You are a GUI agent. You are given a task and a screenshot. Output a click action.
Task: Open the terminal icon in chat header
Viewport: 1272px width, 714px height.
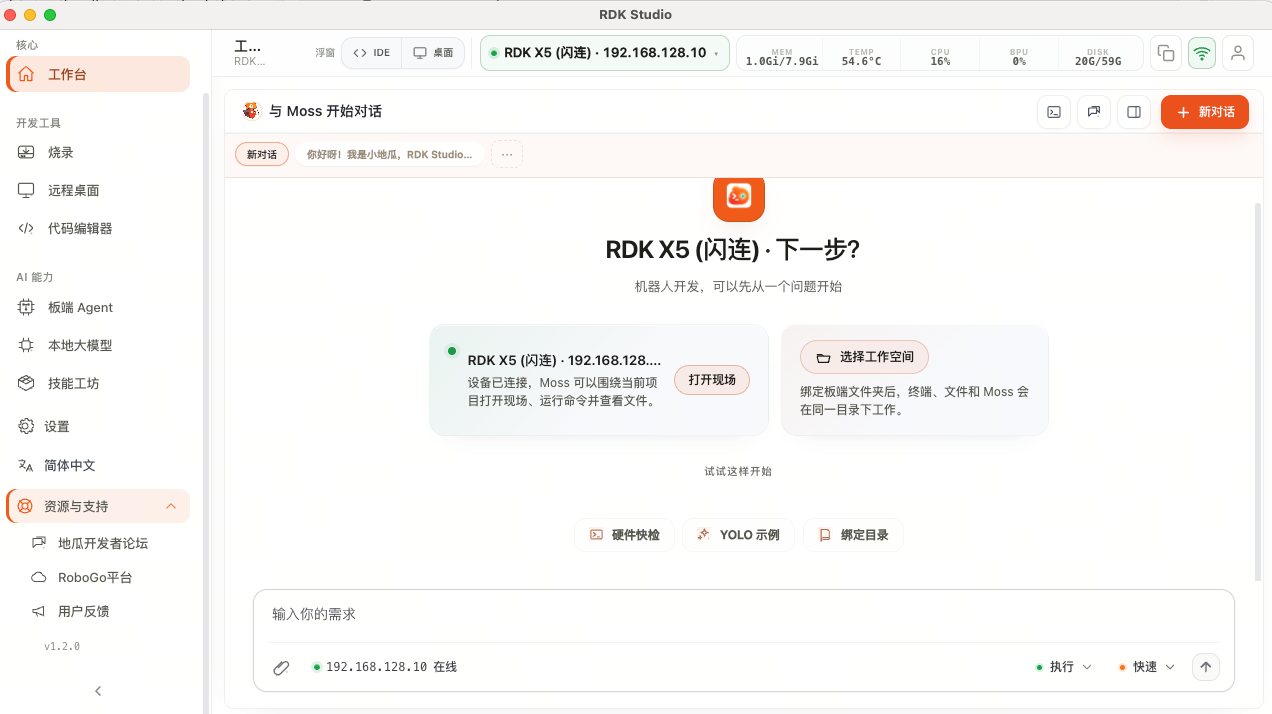coord(1054,112)
